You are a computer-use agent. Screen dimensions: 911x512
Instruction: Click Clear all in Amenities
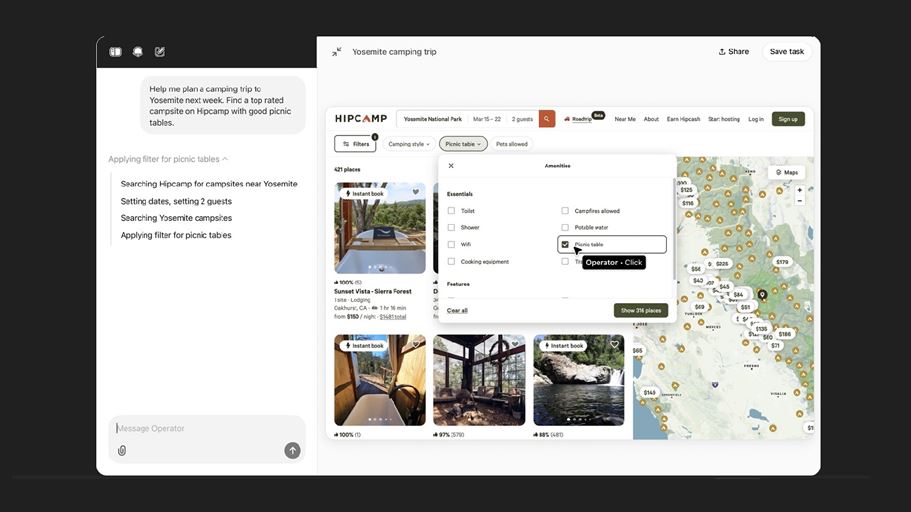(457, 310)
